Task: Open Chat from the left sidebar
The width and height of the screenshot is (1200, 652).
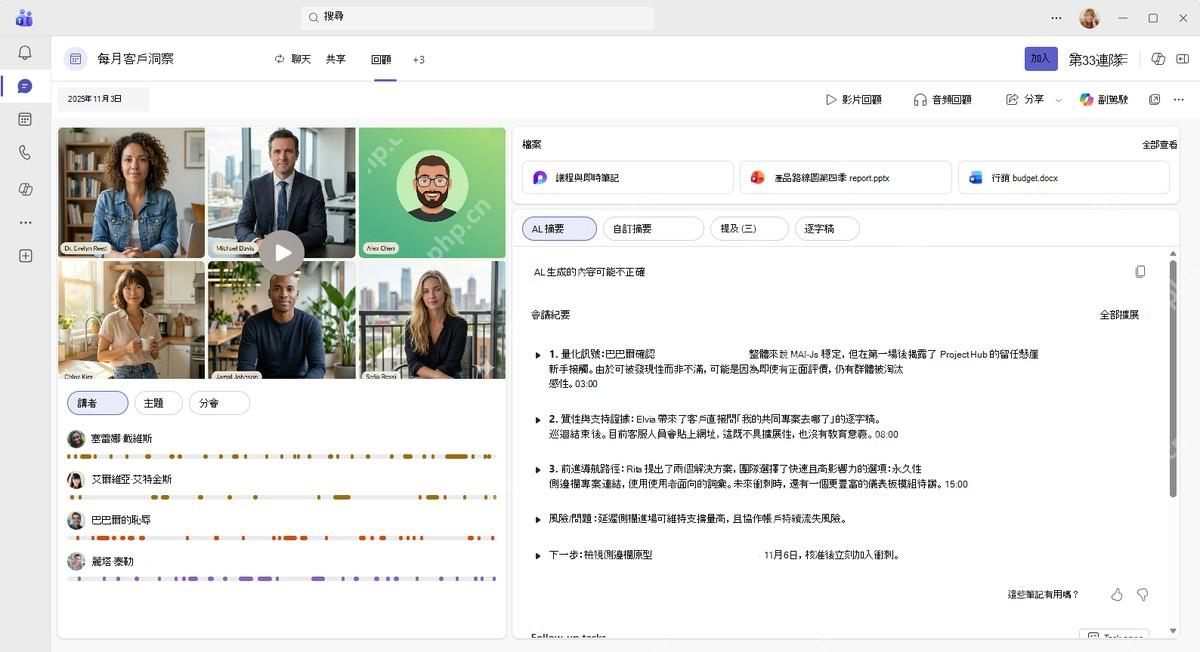Action: (25, 86)
